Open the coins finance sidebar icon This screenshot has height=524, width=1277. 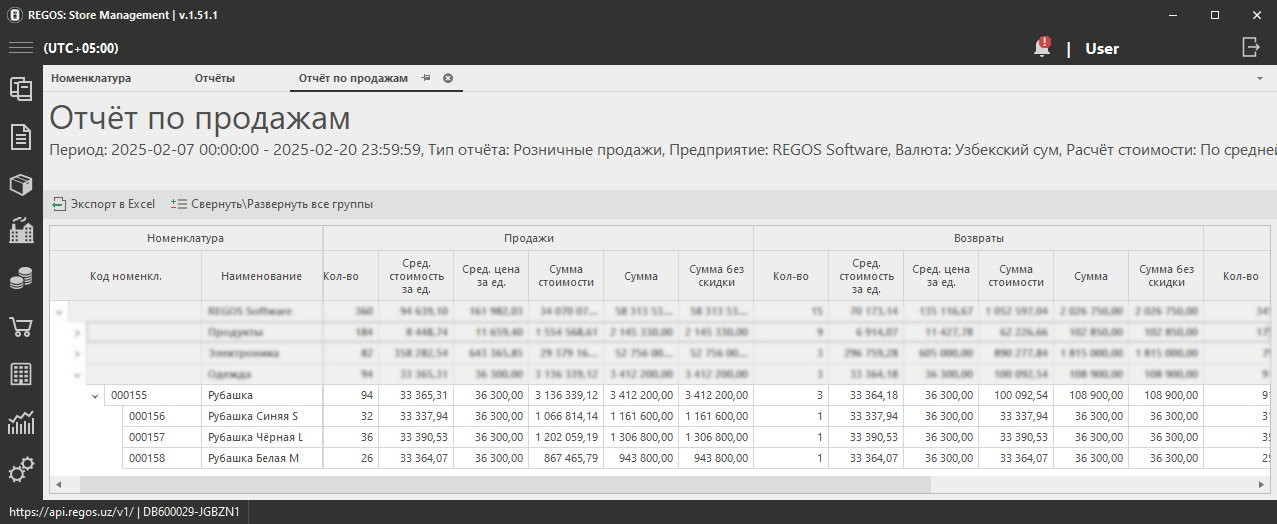point(21,279)
